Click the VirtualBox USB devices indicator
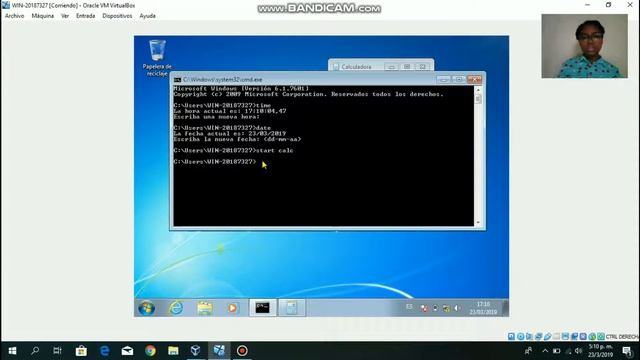The image size is (640, 360). click(547, 336)
